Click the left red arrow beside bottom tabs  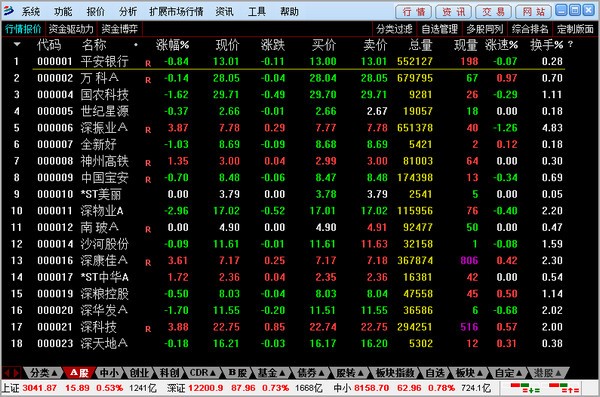[7, 372]
